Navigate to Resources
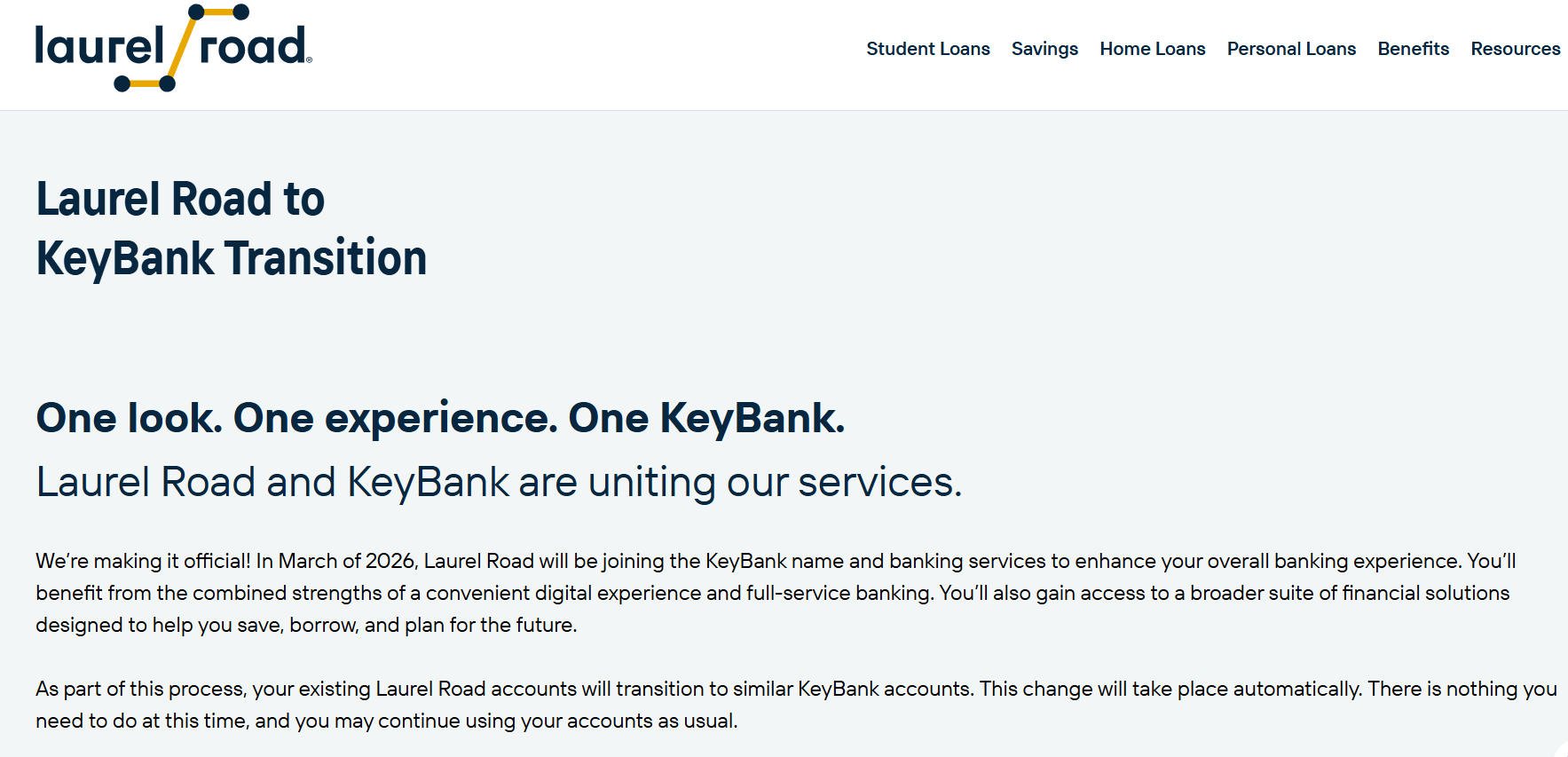This screenshot has height=757, width=1568. coord(1515,49)
